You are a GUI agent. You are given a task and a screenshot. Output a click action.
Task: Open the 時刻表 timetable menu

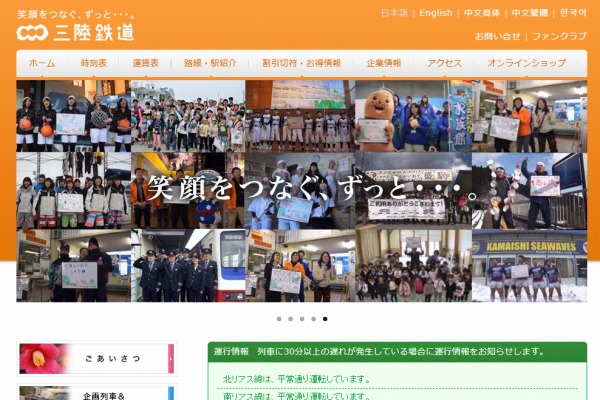[x=93, y=63]
